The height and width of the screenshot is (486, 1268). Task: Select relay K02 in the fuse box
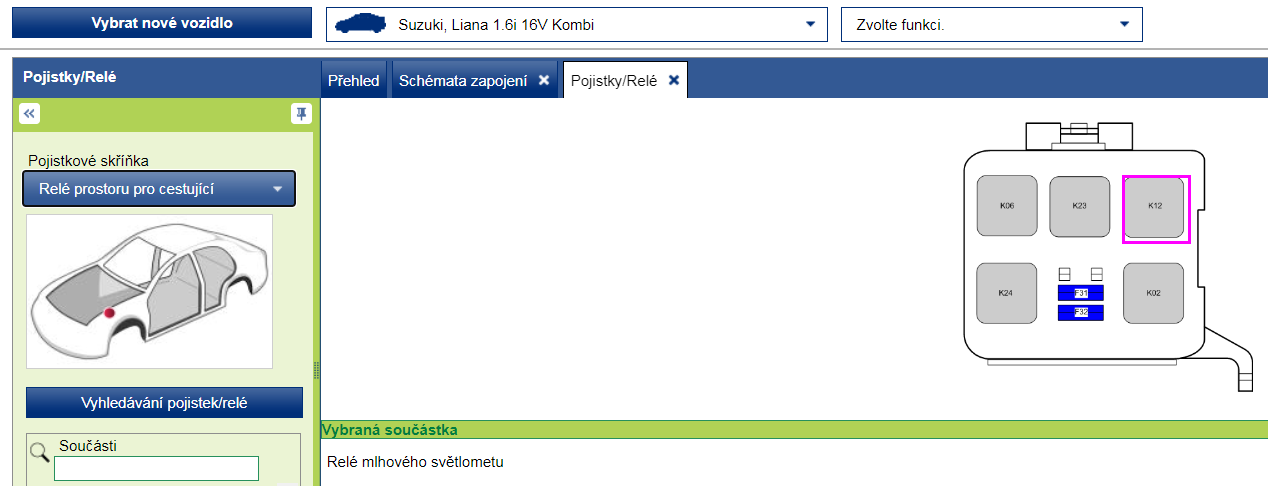click(x=1153, y=293)
